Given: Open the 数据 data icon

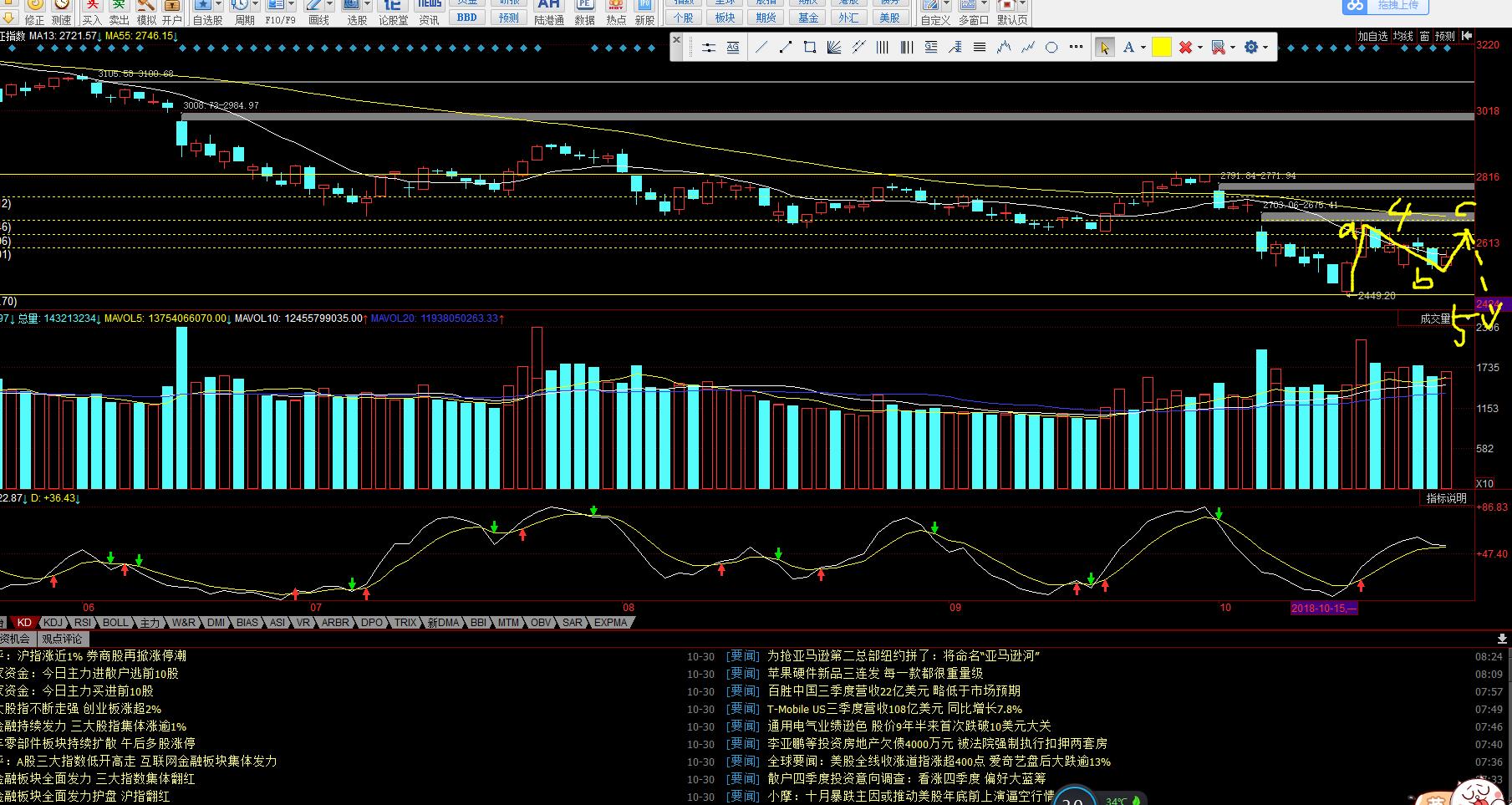Looking at the screenshot, I should [x=585, y=12].
